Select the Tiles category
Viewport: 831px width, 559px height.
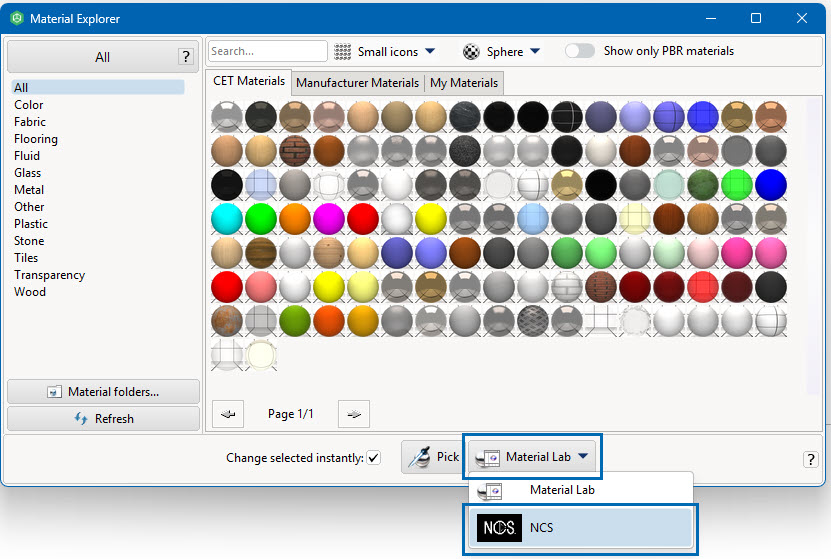tap(26, 258)
